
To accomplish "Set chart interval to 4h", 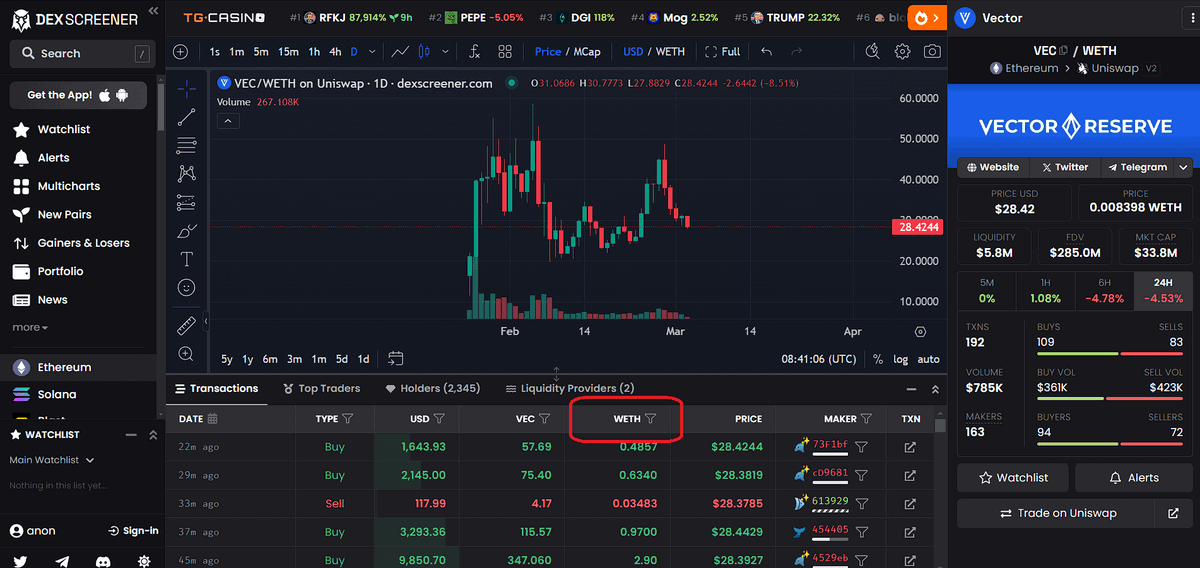I will coord(335,51).
